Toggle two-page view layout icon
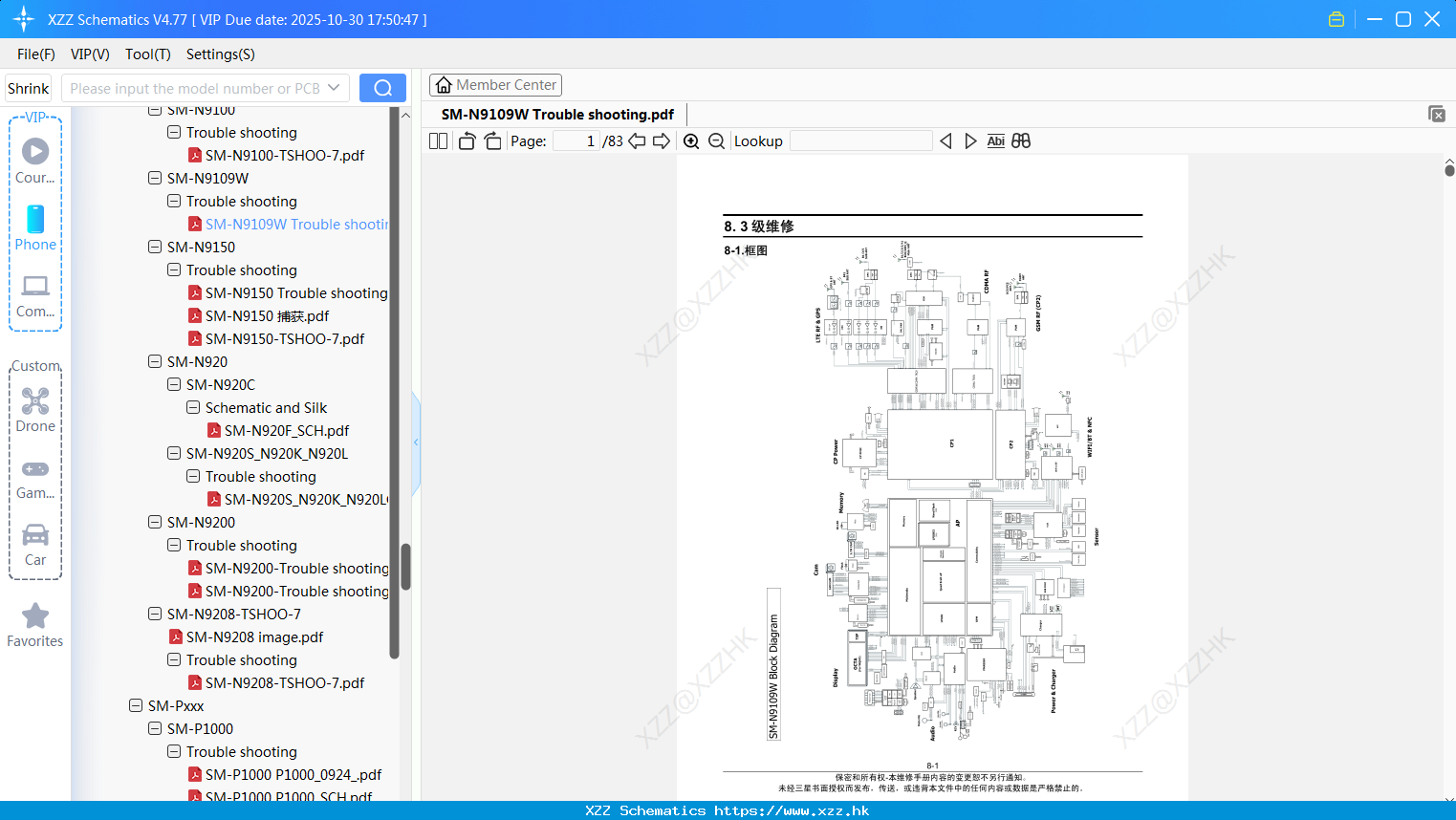This screenshot has width=1456, height=820. tap(438, 140)
